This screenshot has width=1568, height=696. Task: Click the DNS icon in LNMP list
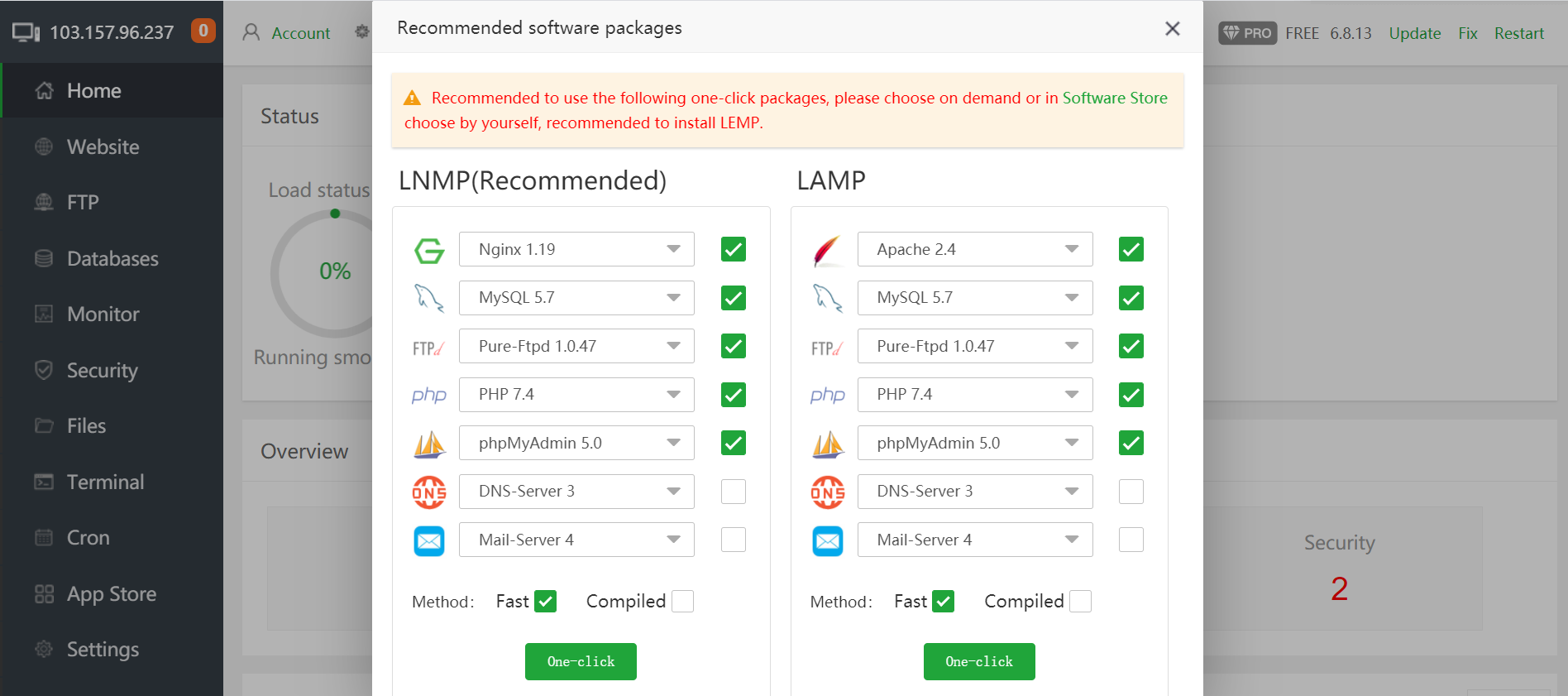coord(429,492)
